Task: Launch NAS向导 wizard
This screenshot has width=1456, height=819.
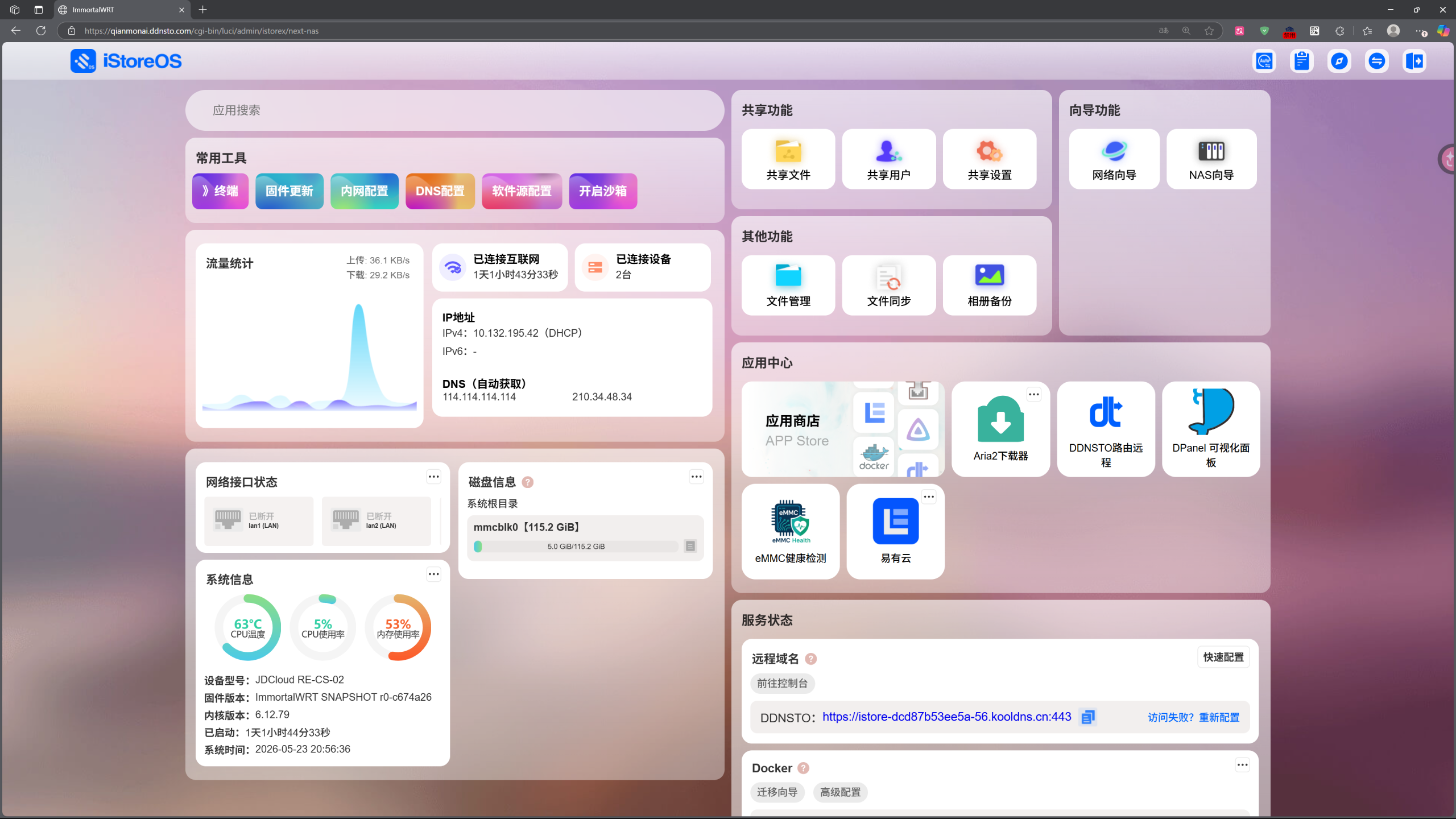Action: point(1211,159)
